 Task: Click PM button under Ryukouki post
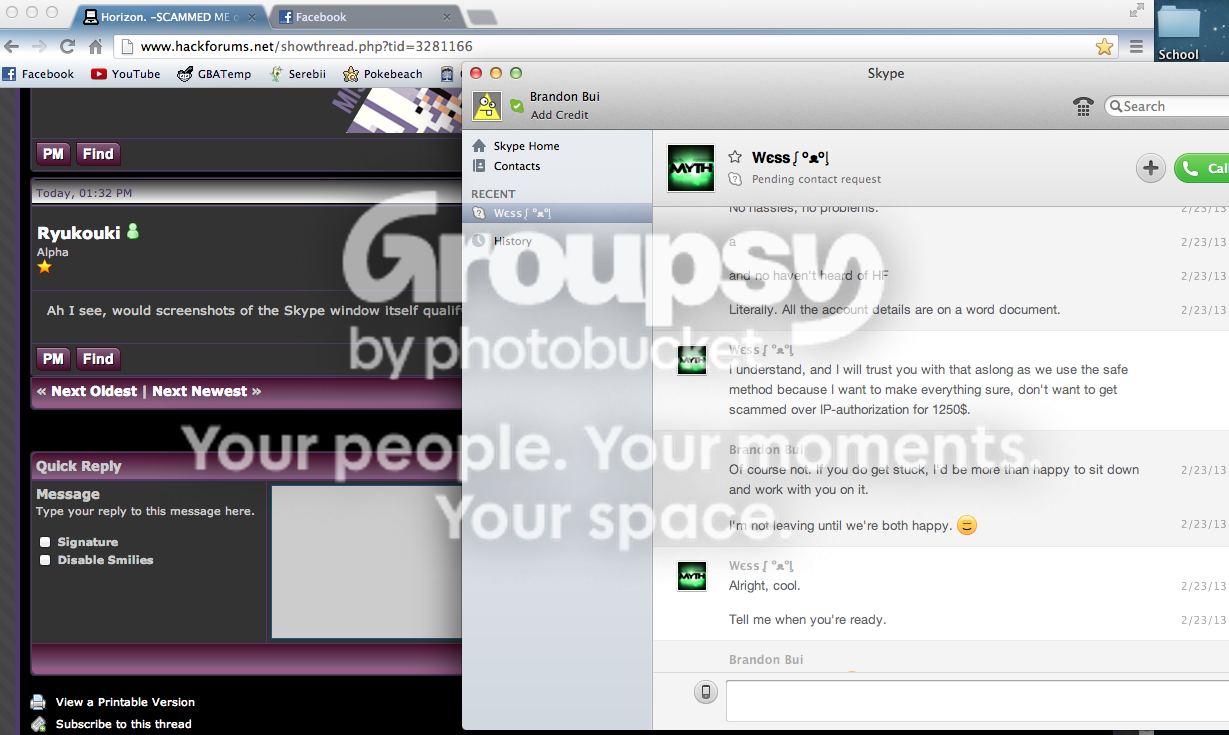pyautogui.click(x=53, y=359)
